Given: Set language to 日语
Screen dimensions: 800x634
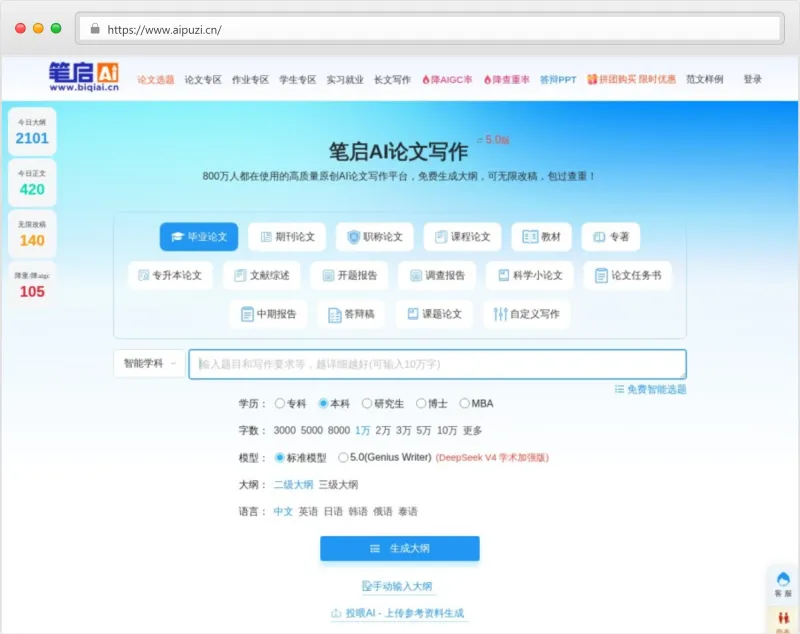Looking at the screenshot, I should pos(333,512).
